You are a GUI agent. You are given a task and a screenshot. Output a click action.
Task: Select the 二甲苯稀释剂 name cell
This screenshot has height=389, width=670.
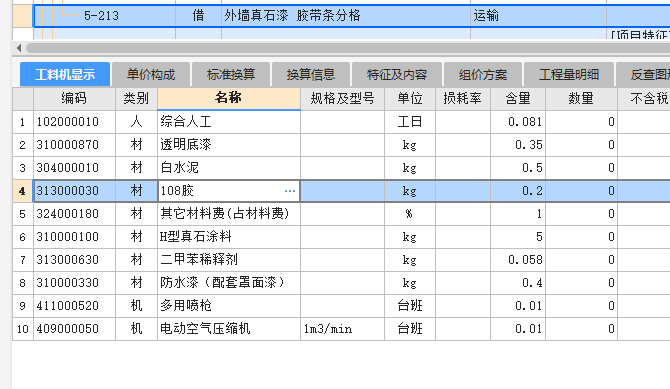pyautogui.click(x=229, y=260)
